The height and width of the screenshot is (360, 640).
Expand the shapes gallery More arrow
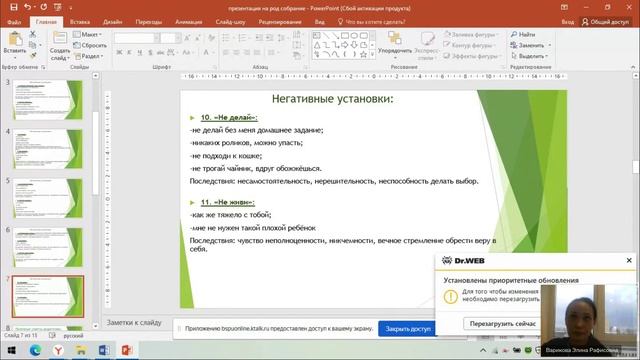pyautogui.click(x=372, y=54)
